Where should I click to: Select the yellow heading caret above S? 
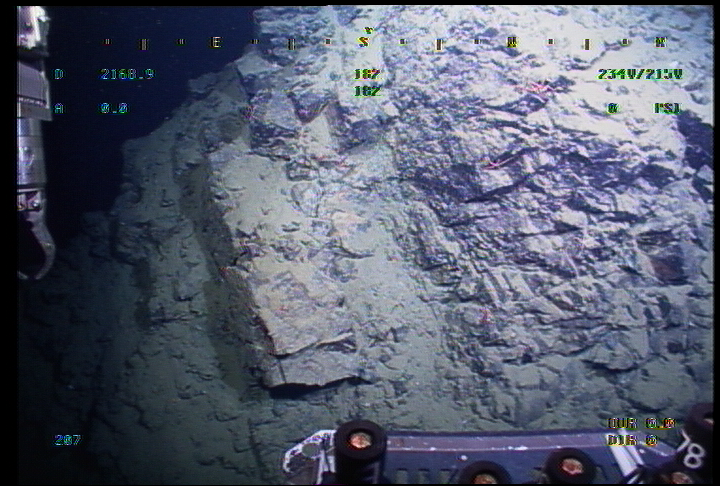pyautogui.click(x=367, y=30)
